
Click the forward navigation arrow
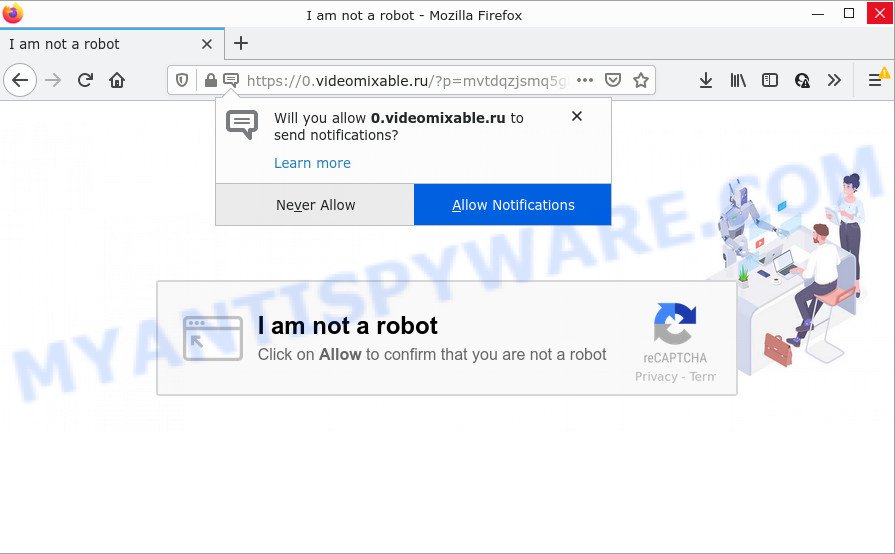pyautogui.click(x=53, y=80)
